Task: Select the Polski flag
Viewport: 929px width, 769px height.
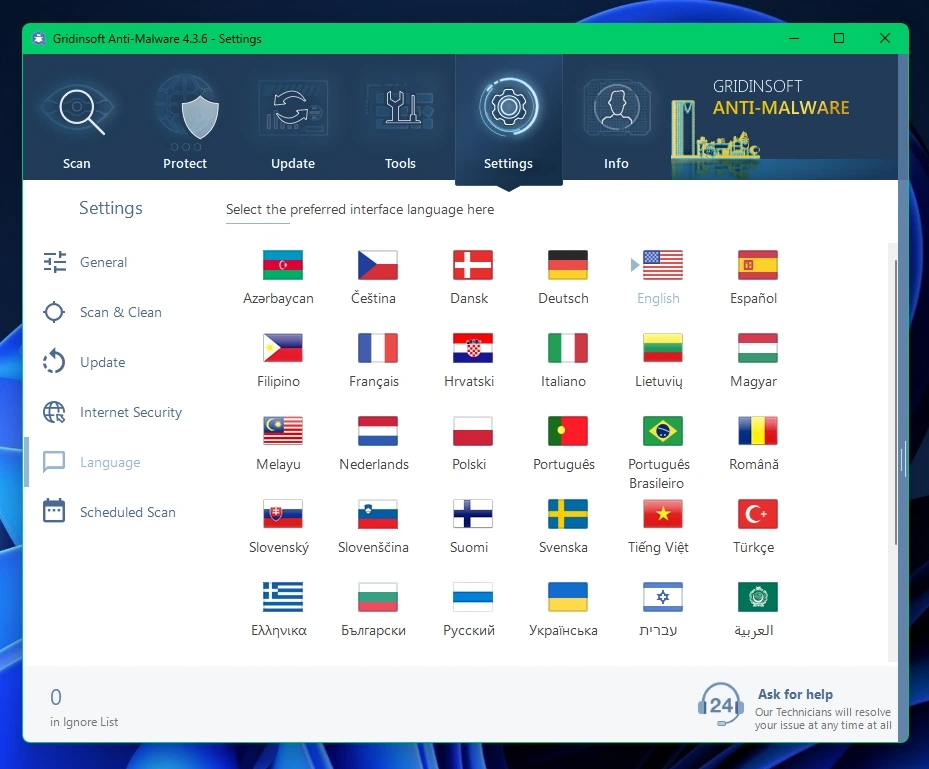Action: (473, 431)
